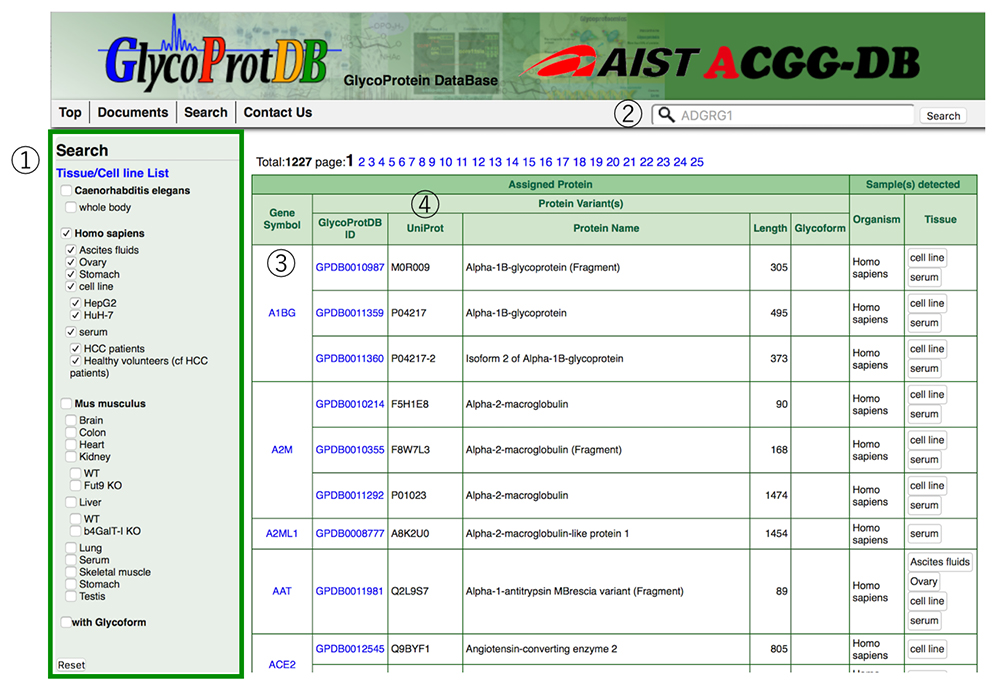This screenshot has height=688, width=1000.
Task: Open the GPDB0010214 entry link
Action: click(x=350, y=404)
